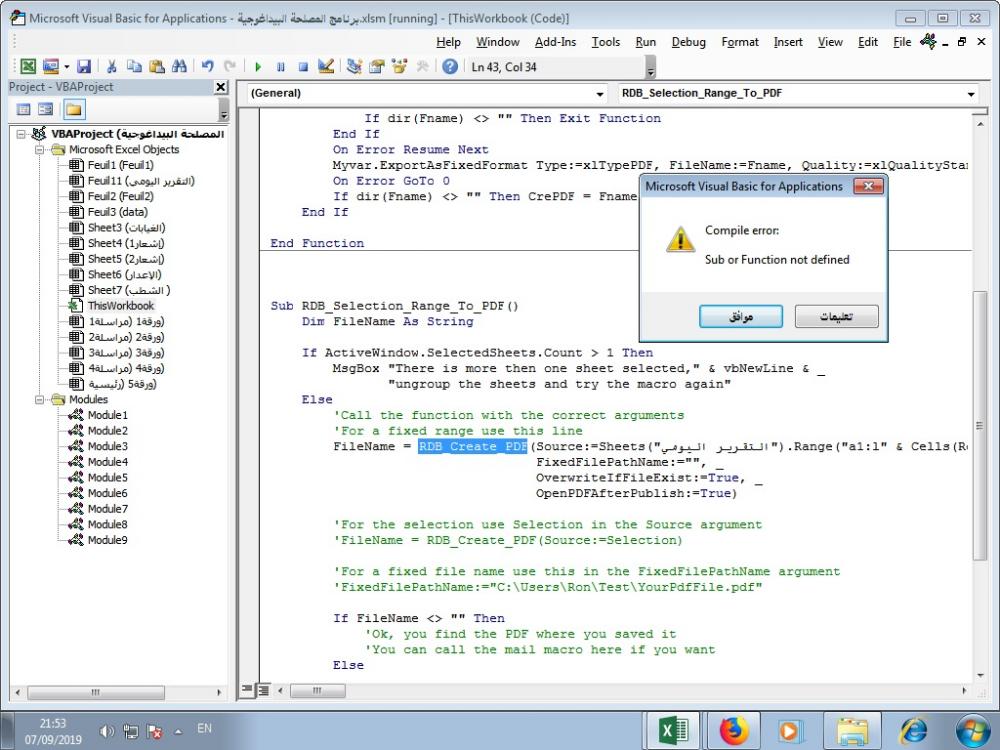Image resolution: width=1000 pixels, height=750 pixels.
Task: Click the تعليمات Help button in error dialog
Action: tap(836, 316)
